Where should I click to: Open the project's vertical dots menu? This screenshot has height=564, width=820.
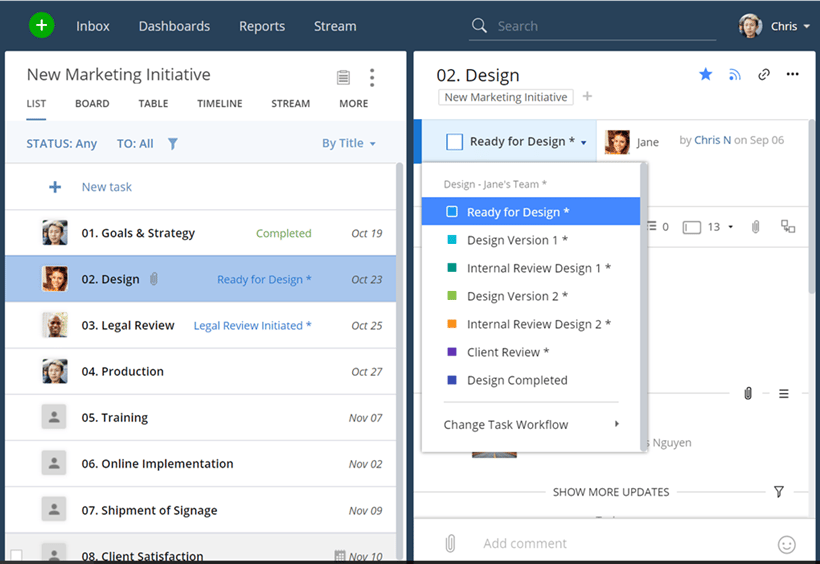coord(372,77)
